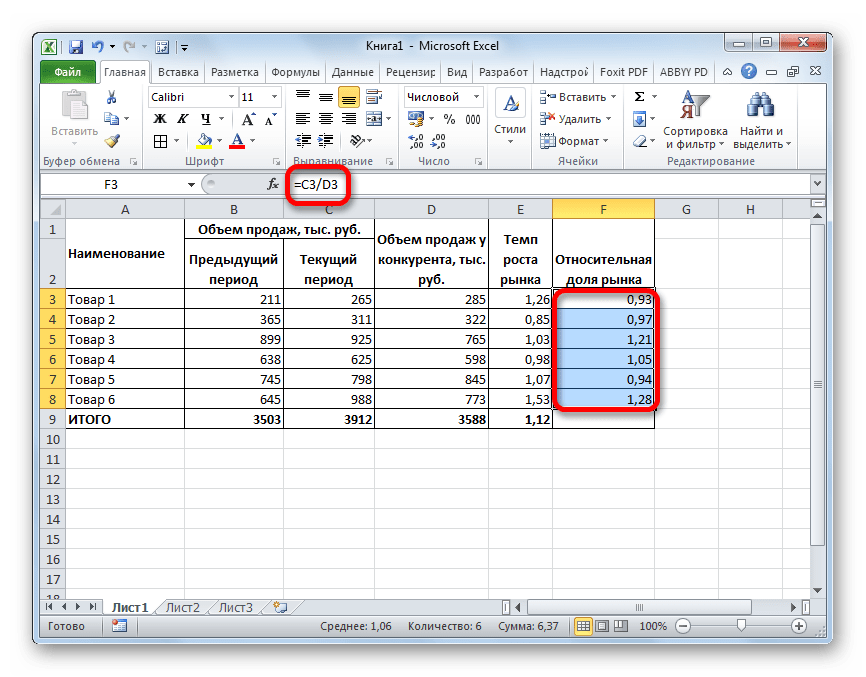Open Сортировка и фильтр menu

695,120
